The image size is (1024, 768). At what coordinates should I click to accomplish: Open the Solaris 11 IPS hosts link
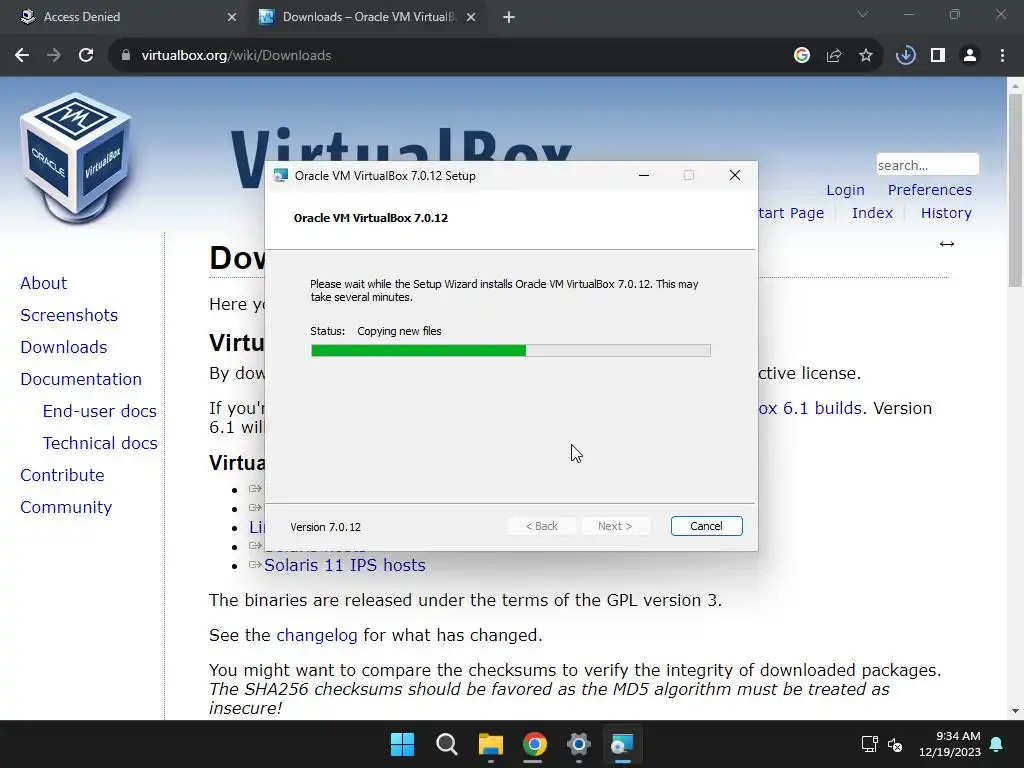tap(345, 566)
